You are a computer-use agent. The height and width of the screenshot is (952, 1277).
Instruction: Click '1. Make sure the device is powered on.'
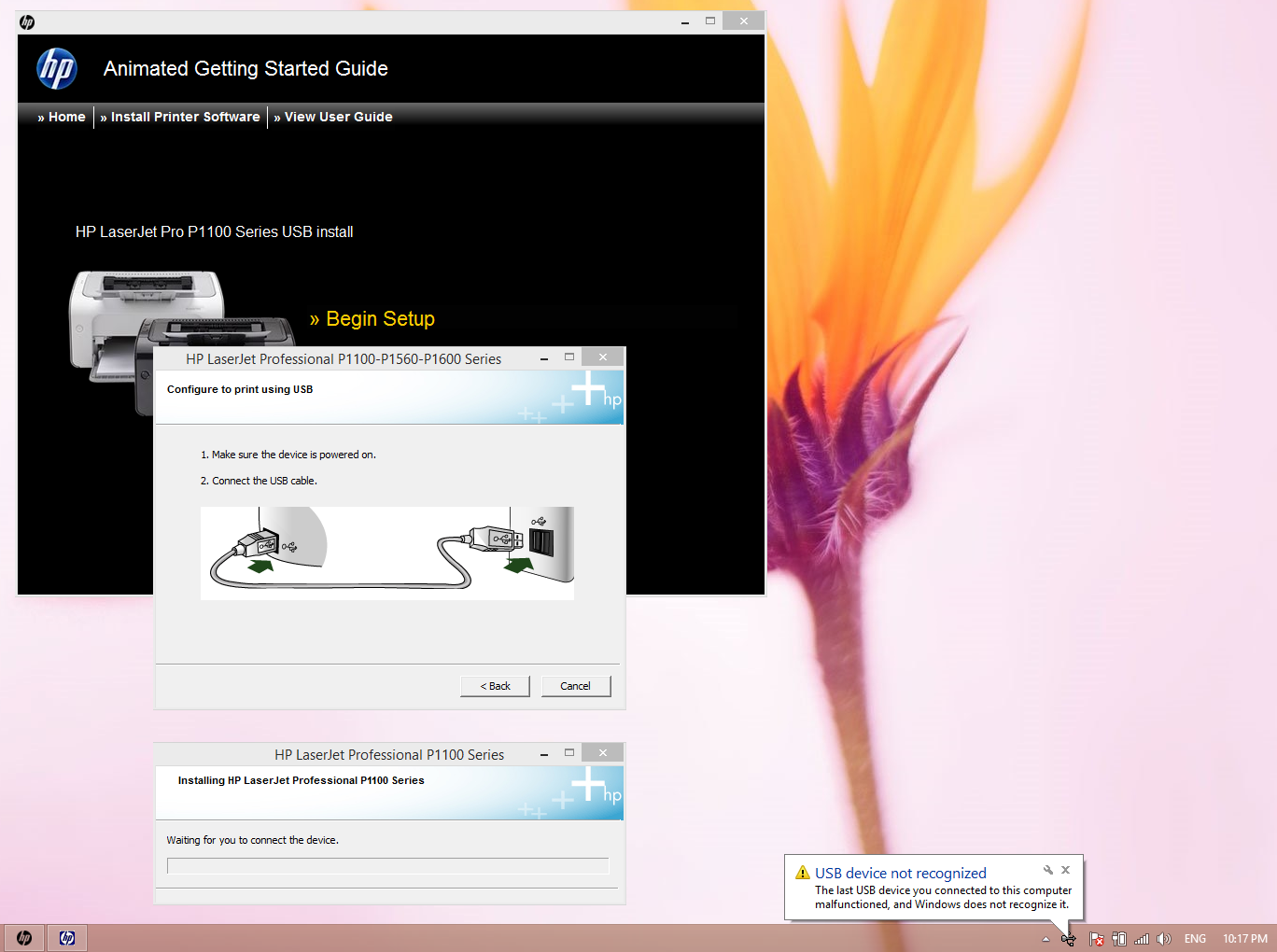click(288, 455)
